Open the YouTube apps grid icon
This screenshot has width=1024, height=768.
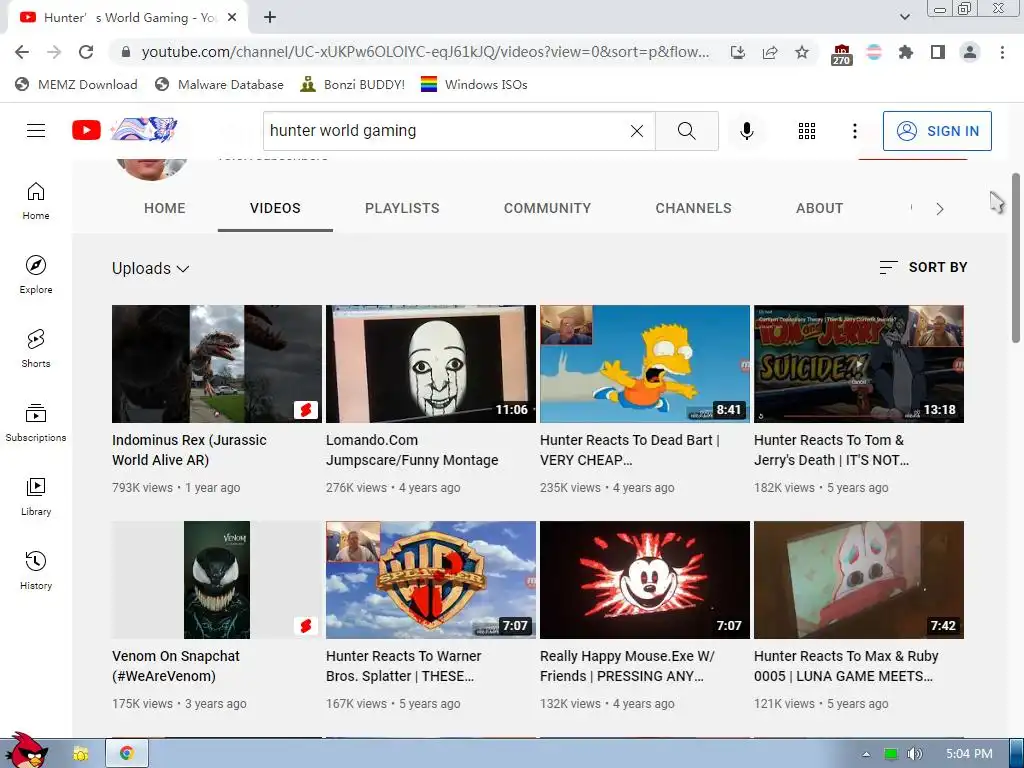807,131
